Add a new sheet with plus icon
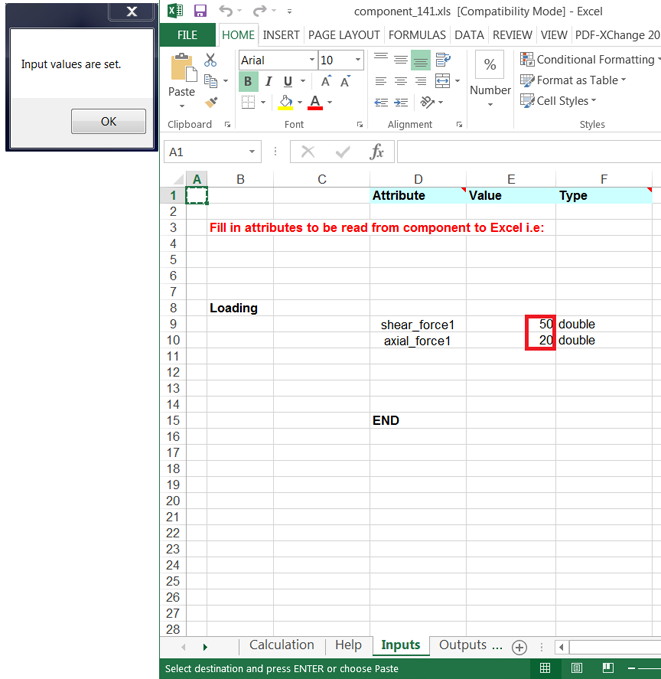Screen dimensions: 661x679 519,647
